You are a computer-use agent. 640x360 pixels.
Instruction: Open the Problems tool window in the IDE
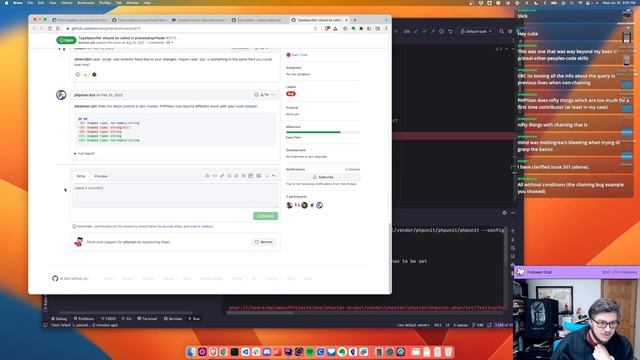point(84,318)
